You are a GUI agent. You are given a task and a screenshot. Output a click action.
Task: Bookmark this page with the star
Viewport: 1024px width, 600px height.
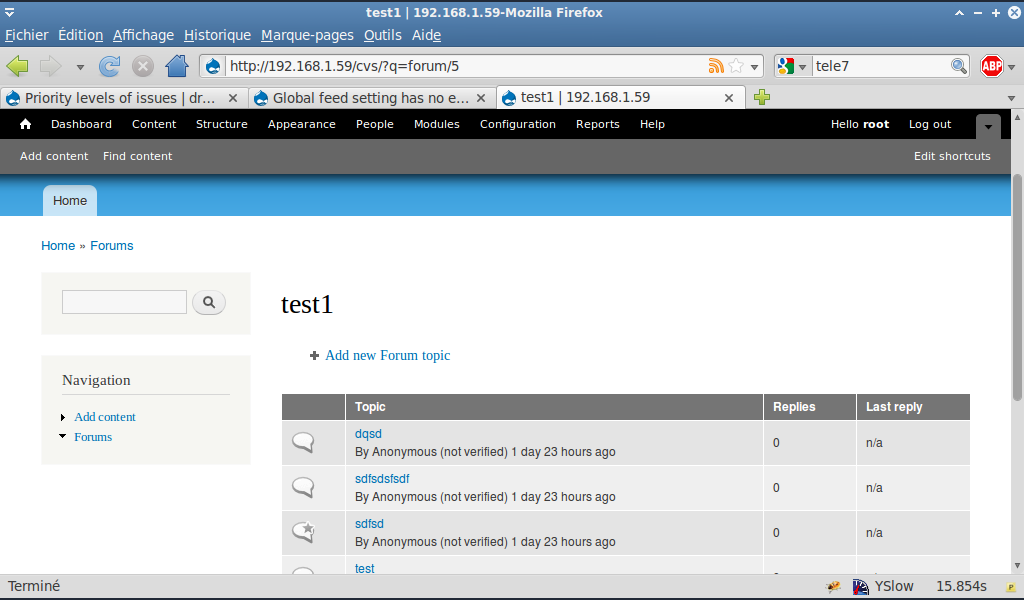coord(736,66)
